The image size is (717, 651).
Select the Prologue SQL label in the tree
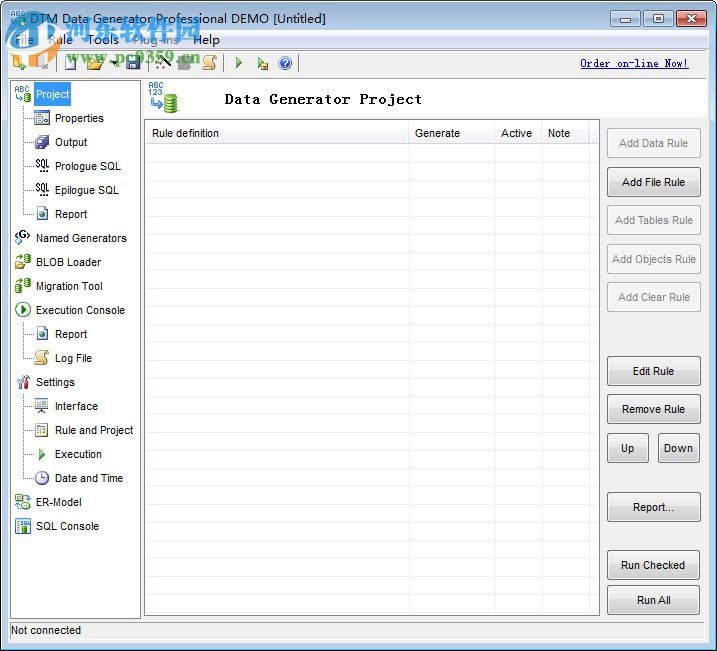pyautogui.click(x=88, y=166)
